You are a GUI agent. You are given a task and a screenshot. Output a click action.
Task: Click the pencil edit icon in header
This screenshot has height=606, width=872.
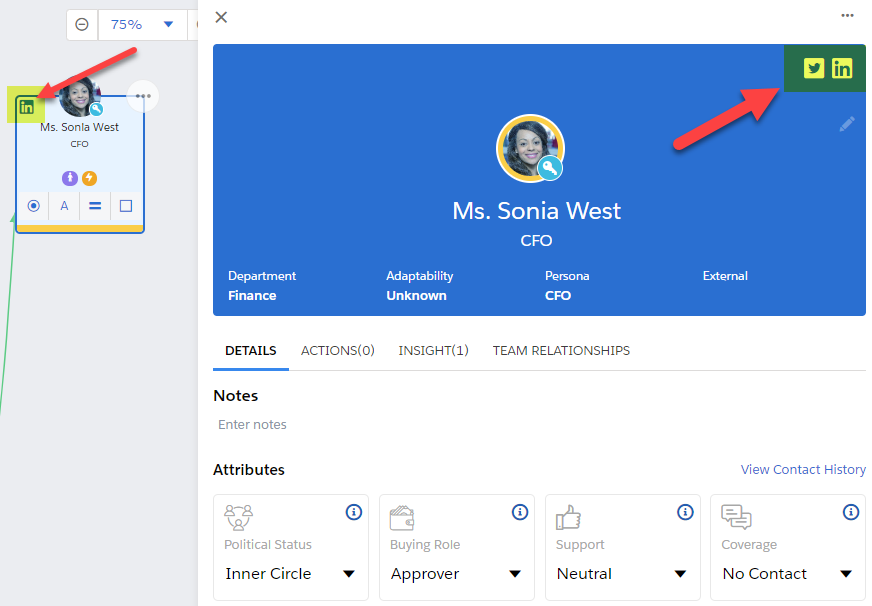[x=847, y=124]
